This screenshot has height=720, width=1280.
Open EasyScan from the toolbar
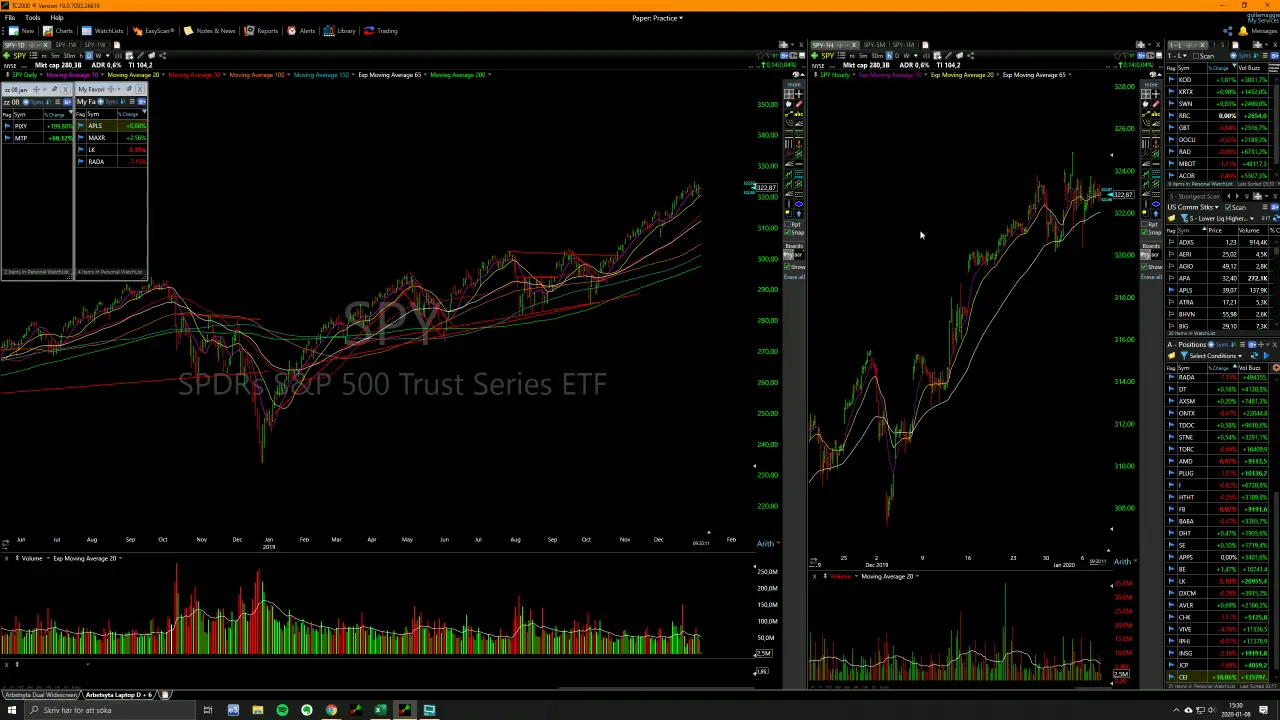tap(155, 31)
